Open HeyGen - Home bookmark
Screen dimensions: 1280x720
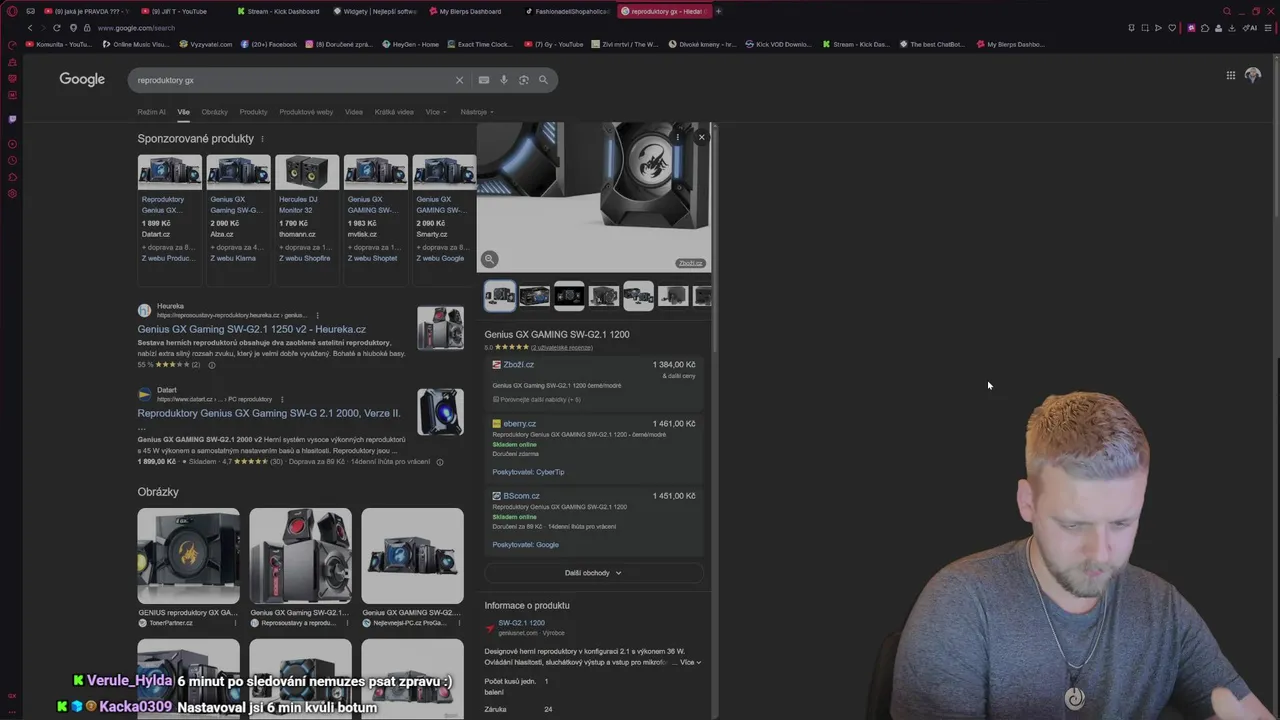point(410,44)
